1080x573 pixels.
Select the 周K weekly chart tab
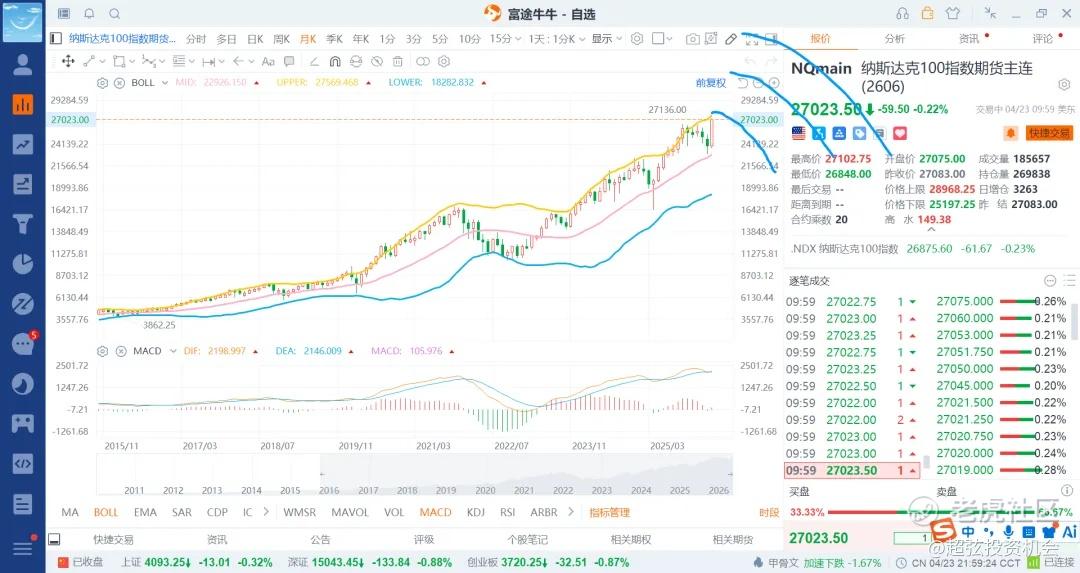tap(281, 39)
